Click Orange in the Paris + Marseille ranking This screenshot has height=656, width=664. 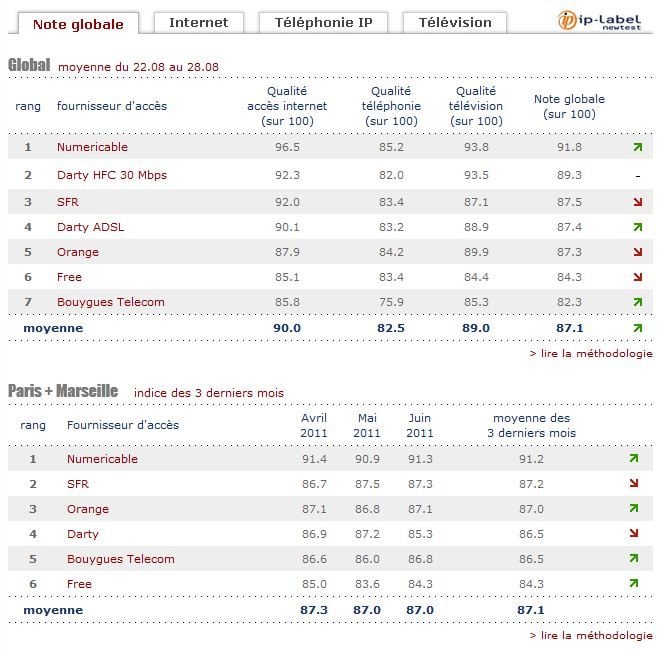[x=88, y=509]
